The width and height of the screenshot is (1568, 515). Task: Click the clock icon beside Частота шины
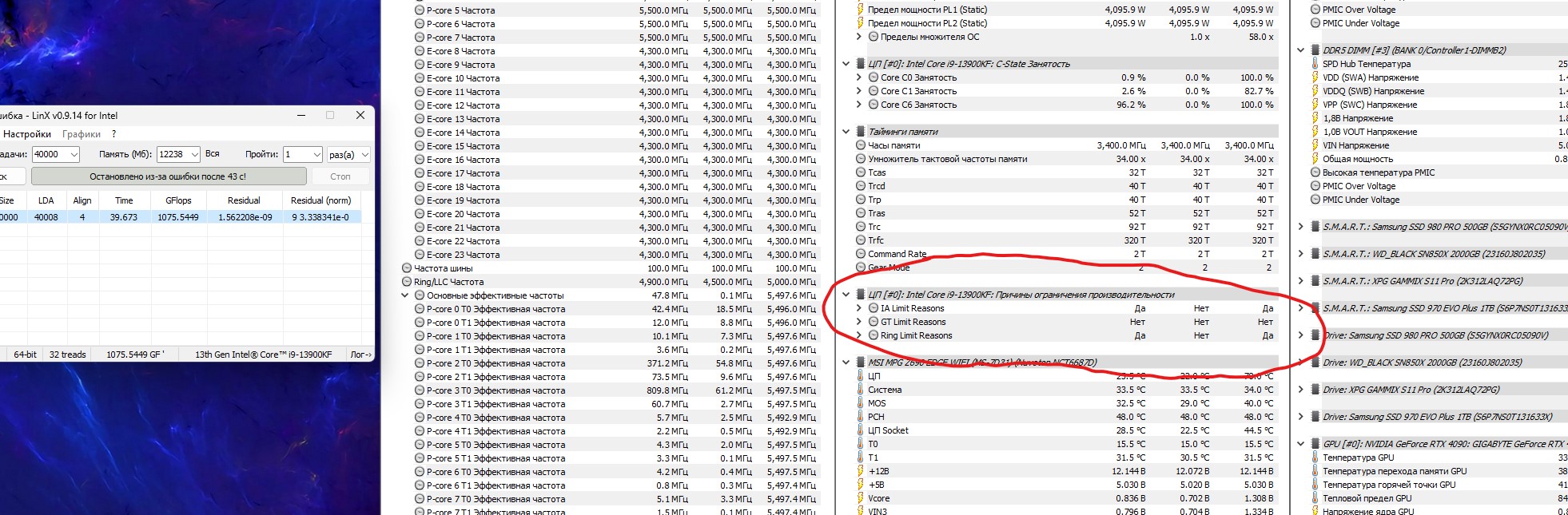(x=407, y=268)
